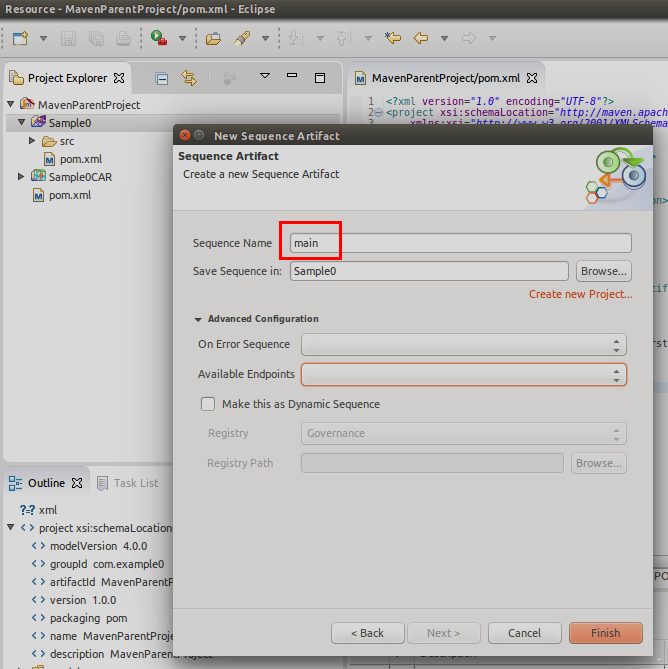This screenshot has height=669, width=668.
Task: Click Collapse All in Project Explorer
Action: coord(162,78)
